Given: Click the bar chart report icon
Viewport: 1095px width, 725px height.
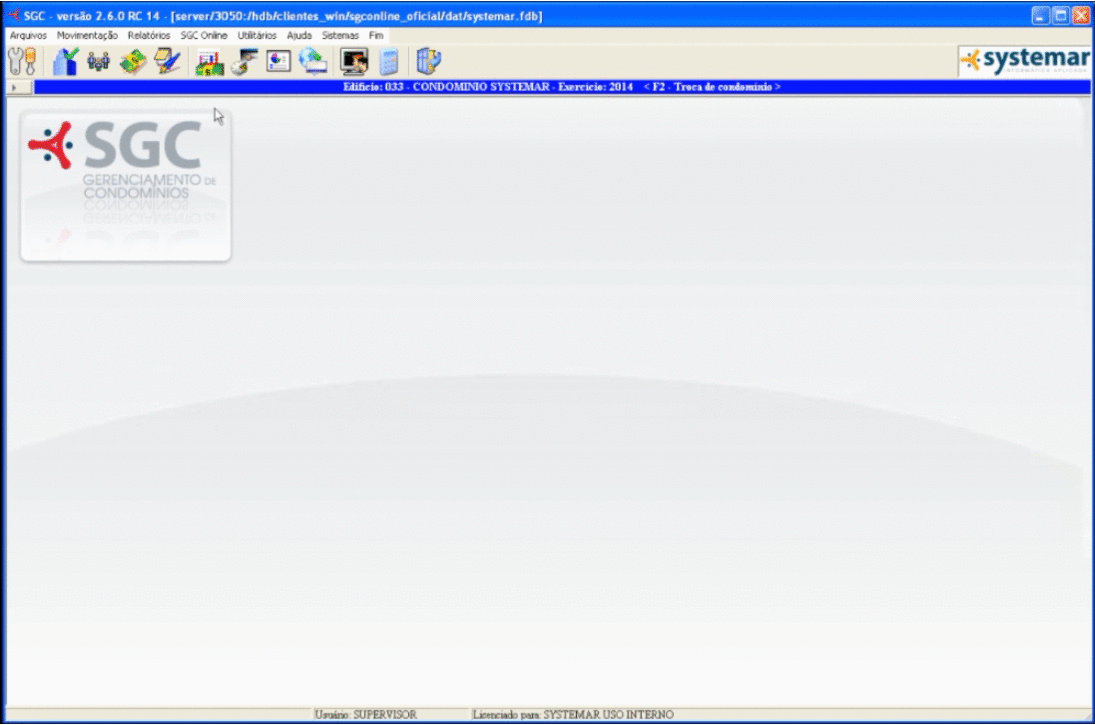Looking at the screenshot, I should (x=210, y=62).
